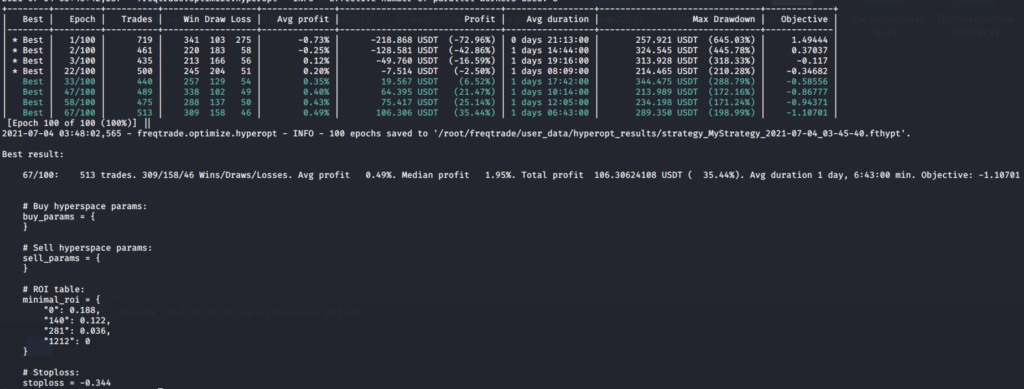Click the "140": 0.122 ROI entry
This screenshot has height=389, width=1024.
click(77, 320)
